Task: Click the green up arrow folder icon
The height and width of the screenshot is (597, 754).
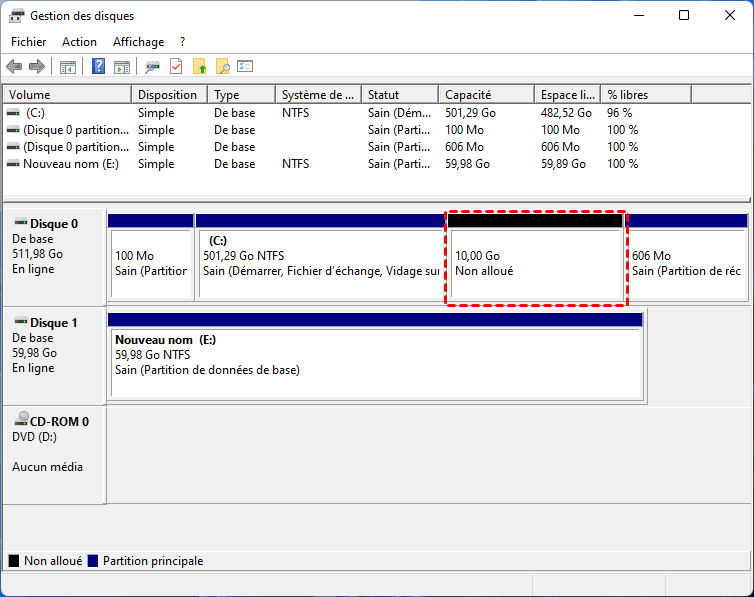Action: 200,67
